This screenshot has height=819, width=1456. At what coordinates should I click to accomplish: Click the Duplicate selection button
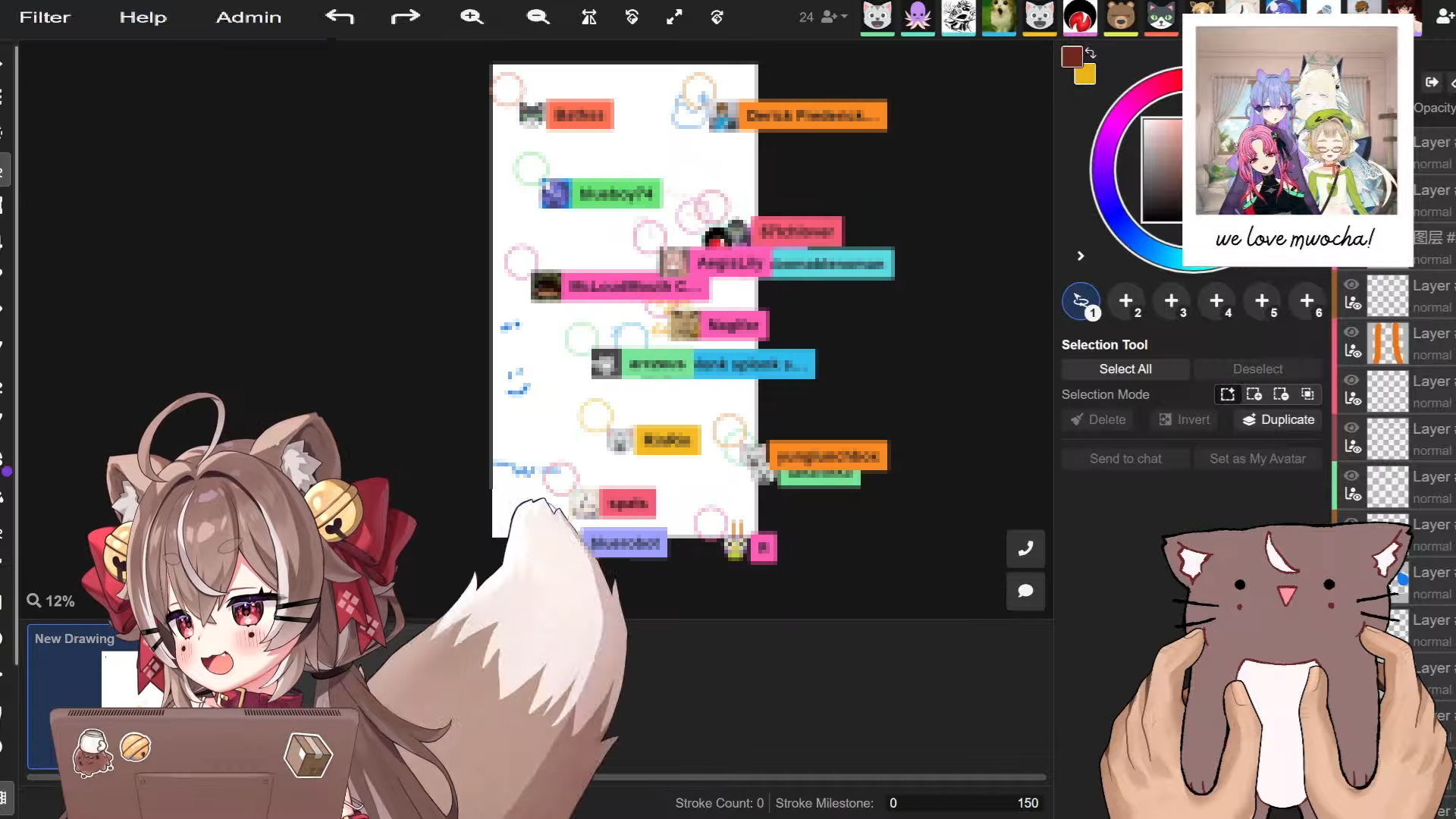coord(1278,419)
